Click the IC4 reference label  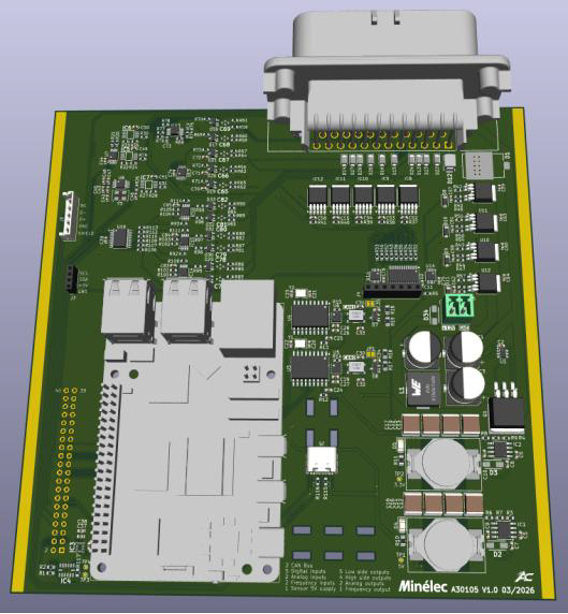[66, 582]
